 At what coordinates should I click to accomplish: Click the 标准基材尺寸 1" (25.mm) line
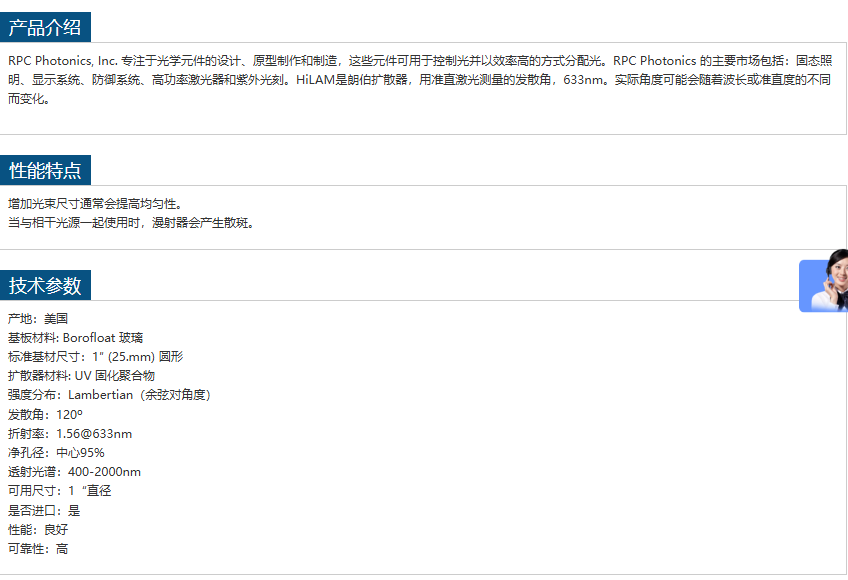click(x=95, y=357)
